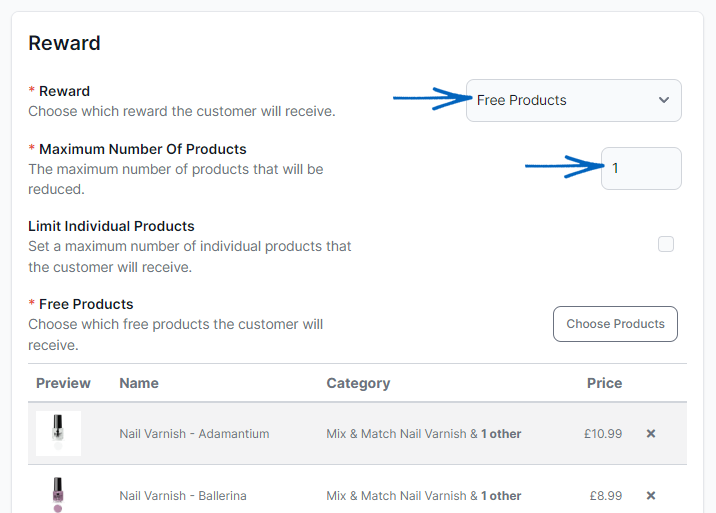Viewport: 716px width, 513px height.
Task: Click the Limit Individual Products label
Action: click(x=111, y=226)
